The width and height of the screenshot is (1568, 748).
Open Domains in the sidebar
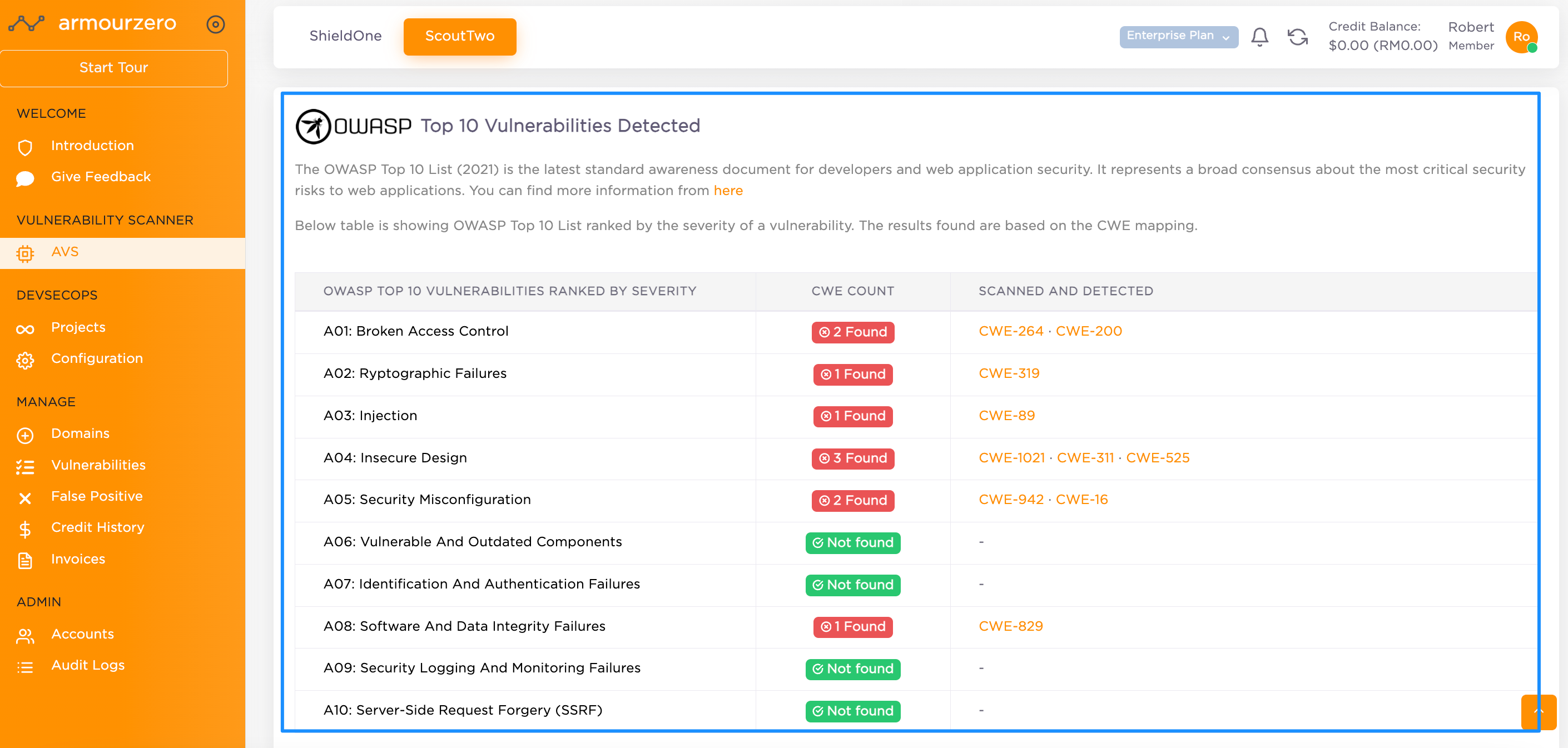pos(80,433)
